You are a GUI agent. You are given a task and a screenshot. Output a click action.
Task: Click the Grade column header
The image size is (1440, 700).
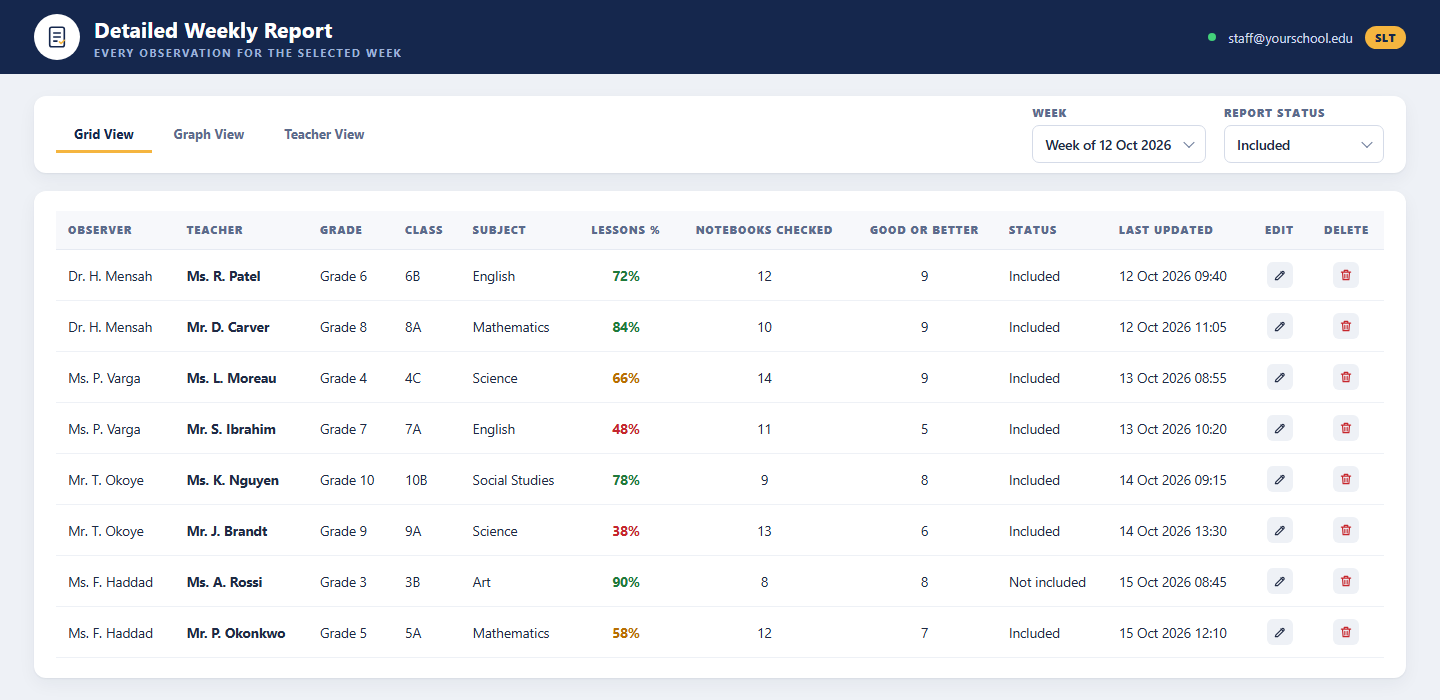pos(341,230)
